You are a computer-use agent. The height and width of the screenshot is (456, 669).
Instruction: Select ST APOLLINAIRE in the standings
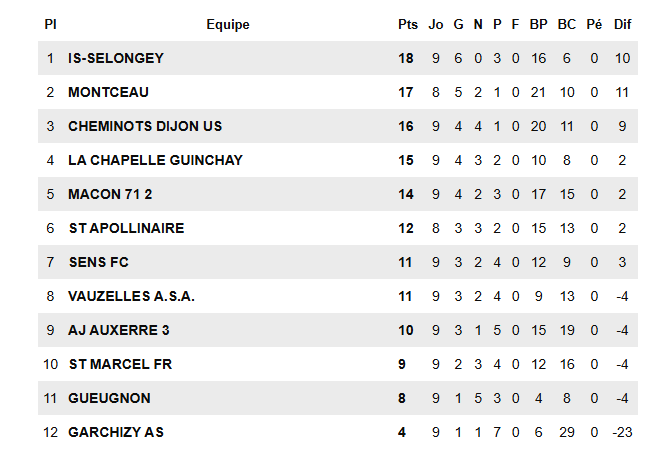126,228
